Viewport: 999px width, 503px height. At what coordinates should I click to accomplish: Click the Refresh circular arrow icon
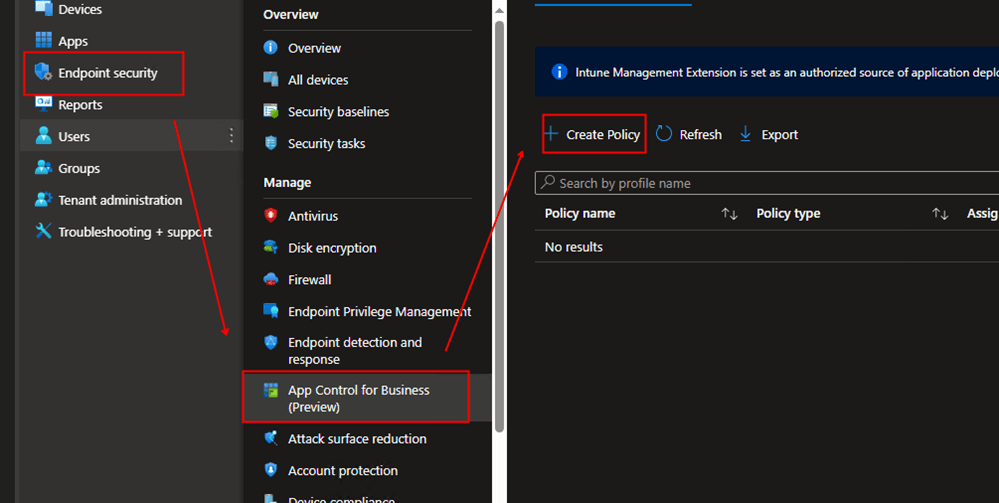pos(664,133)
